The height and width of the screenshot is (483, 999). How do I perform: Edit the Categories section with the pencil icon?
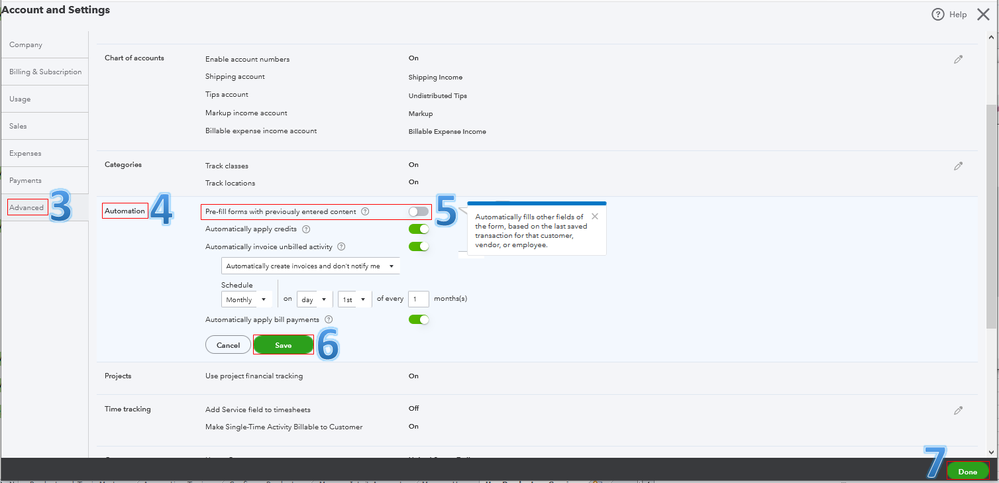click(x=958, y=166)
